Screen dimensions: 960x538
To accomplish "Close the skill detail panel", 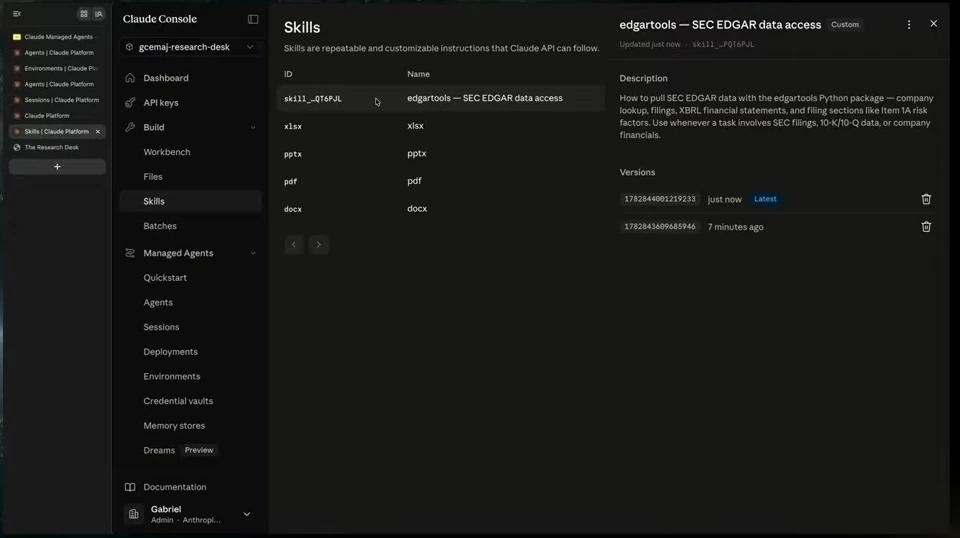I will click(934, 23).
